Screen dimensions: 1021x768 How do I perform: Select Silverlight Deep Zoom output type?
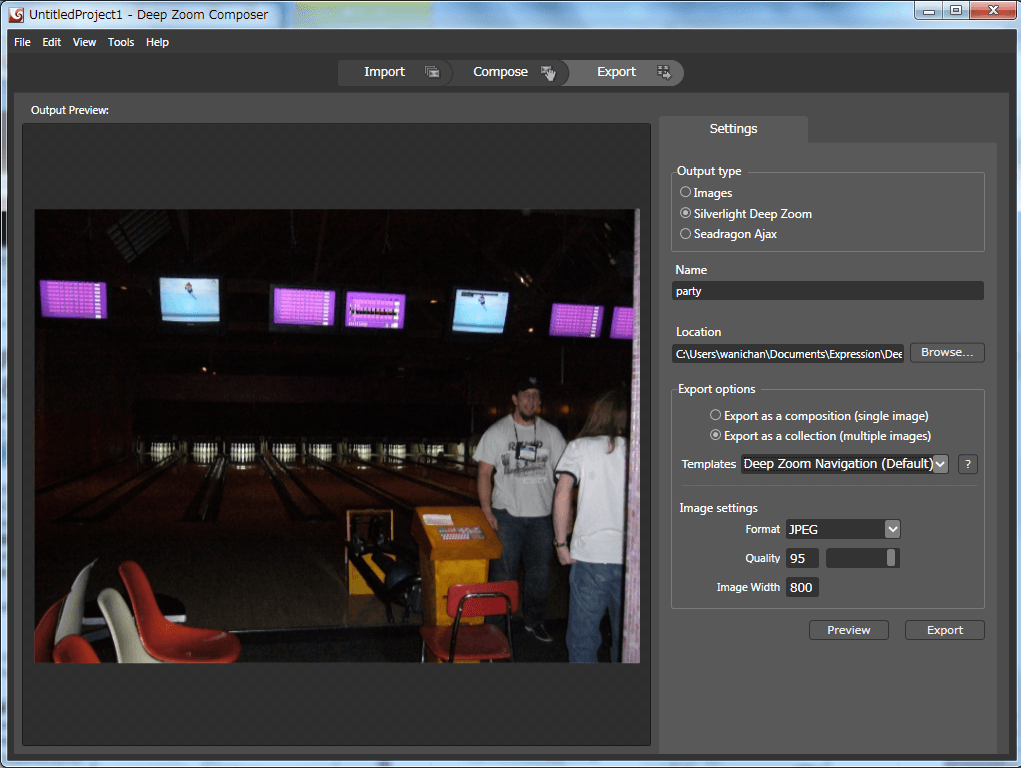(685, 213)
